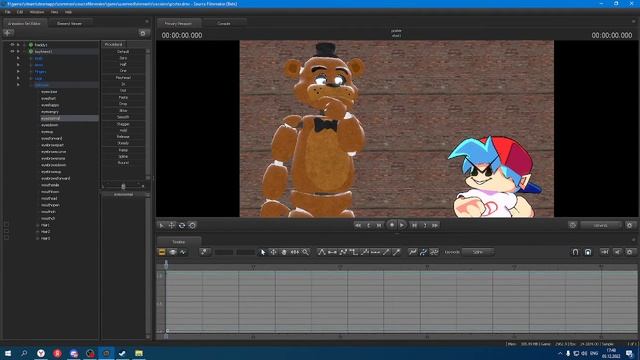Click the plus button to add animation set
Screen dimensions: 640x360
(x=8, y=33)
